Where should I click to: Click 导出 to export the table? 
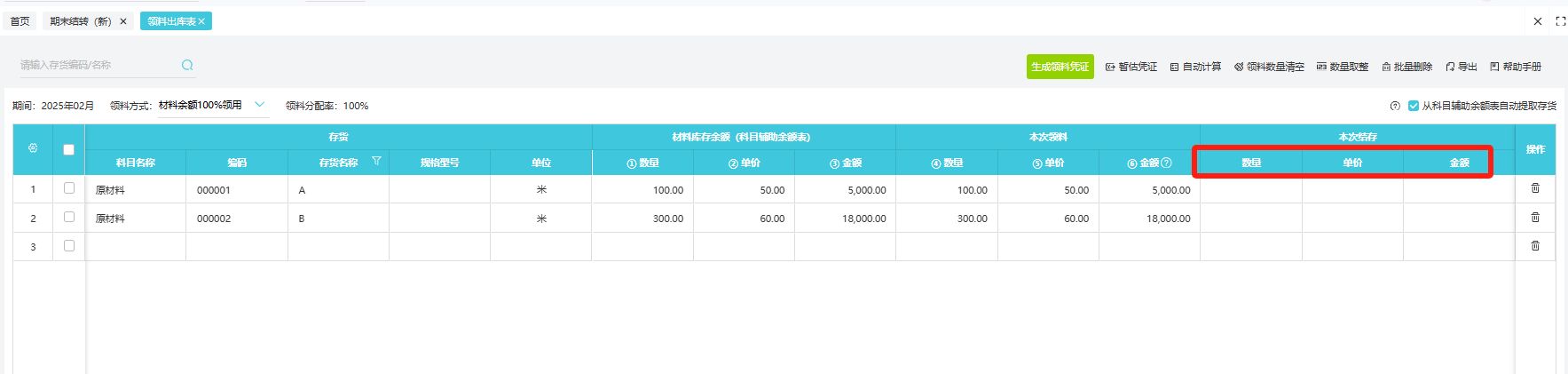click(x=1461, y=67)
